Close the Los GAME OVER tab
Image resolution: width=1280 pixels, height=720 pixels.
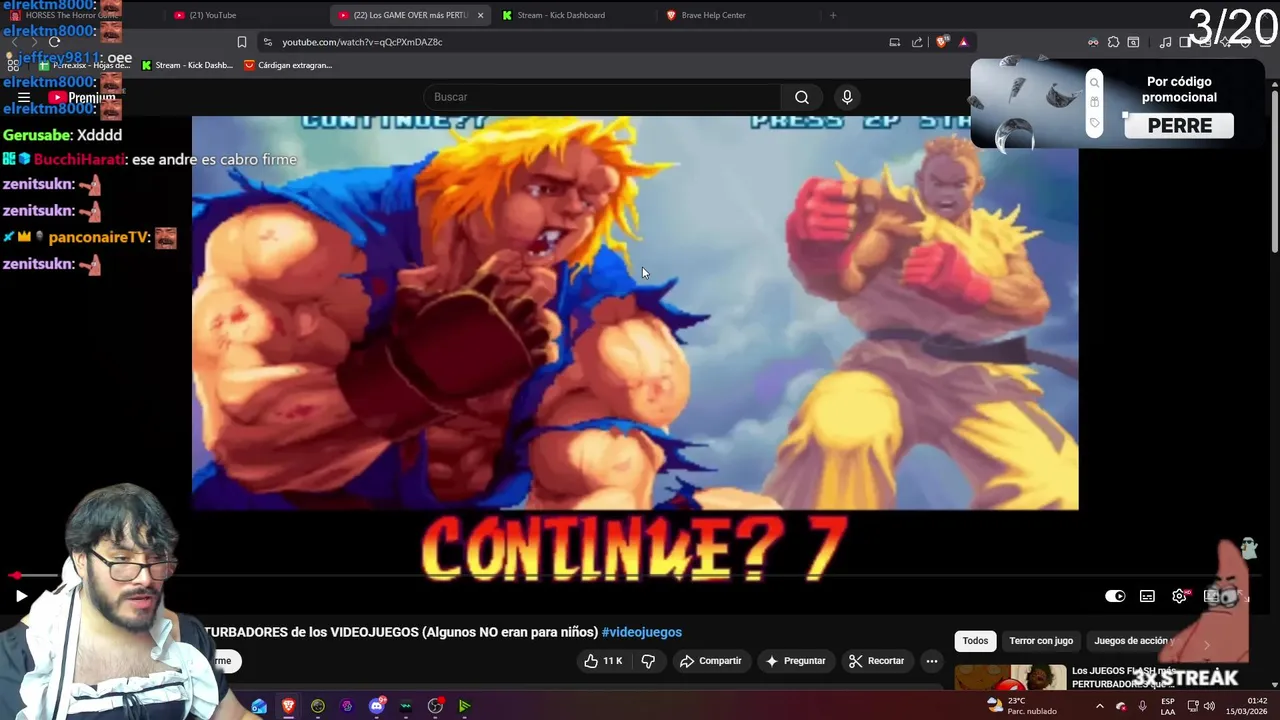(480, 15)
